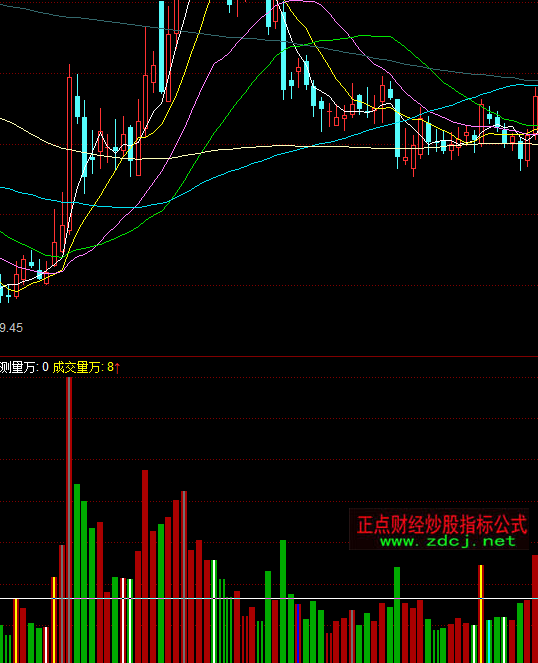Click the 正点财经炒股指标公式 watermark text
The width and height of the screenshot is (538, 663).
[x=442, y=524]
